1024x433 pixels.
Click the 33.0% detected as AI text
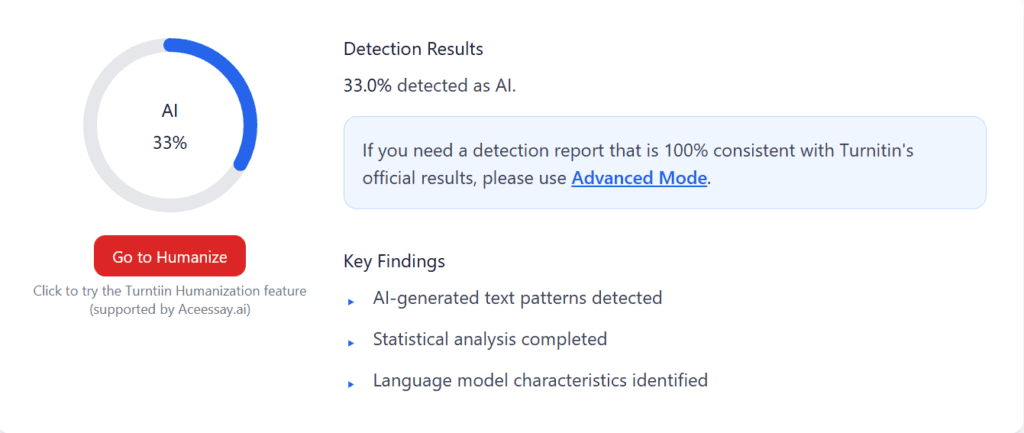430,85
